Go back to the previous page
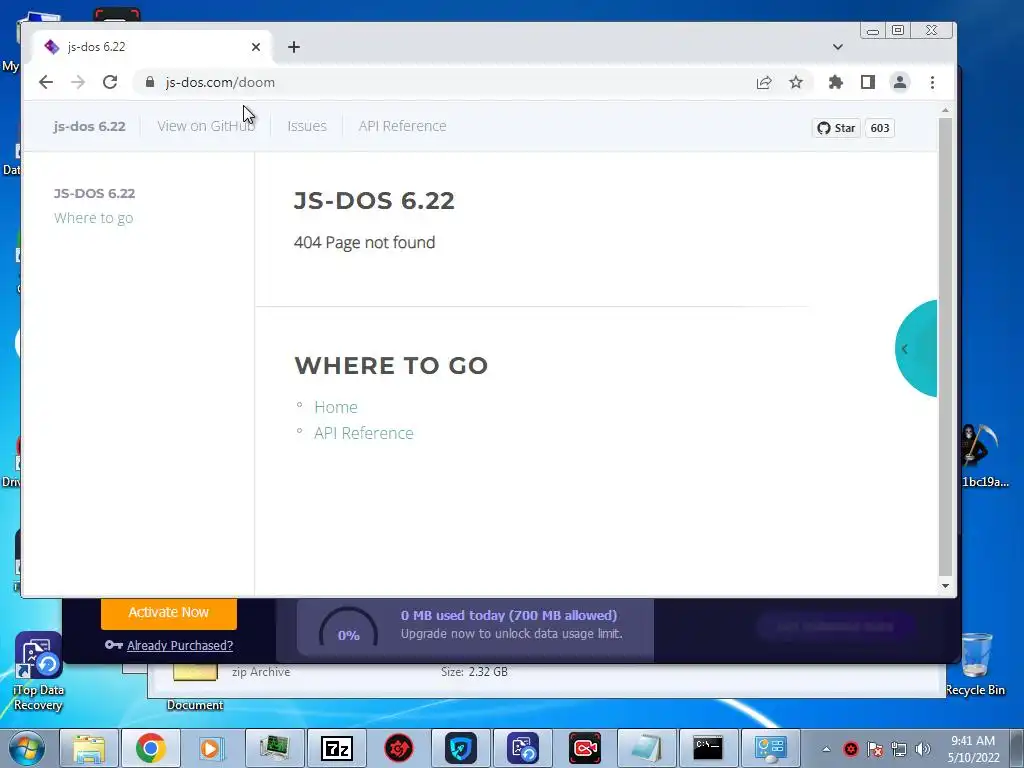 46,82
